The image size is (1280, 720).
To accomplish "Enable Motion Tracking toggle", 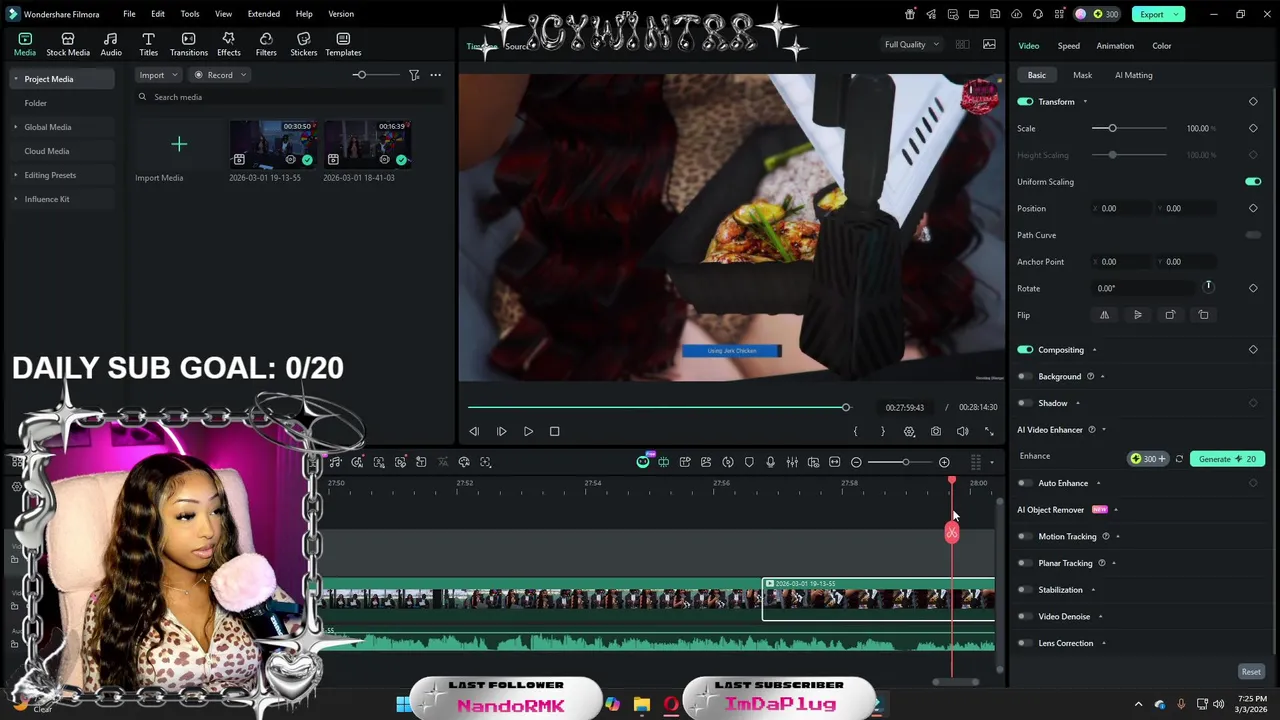I will coord(1025,537).
